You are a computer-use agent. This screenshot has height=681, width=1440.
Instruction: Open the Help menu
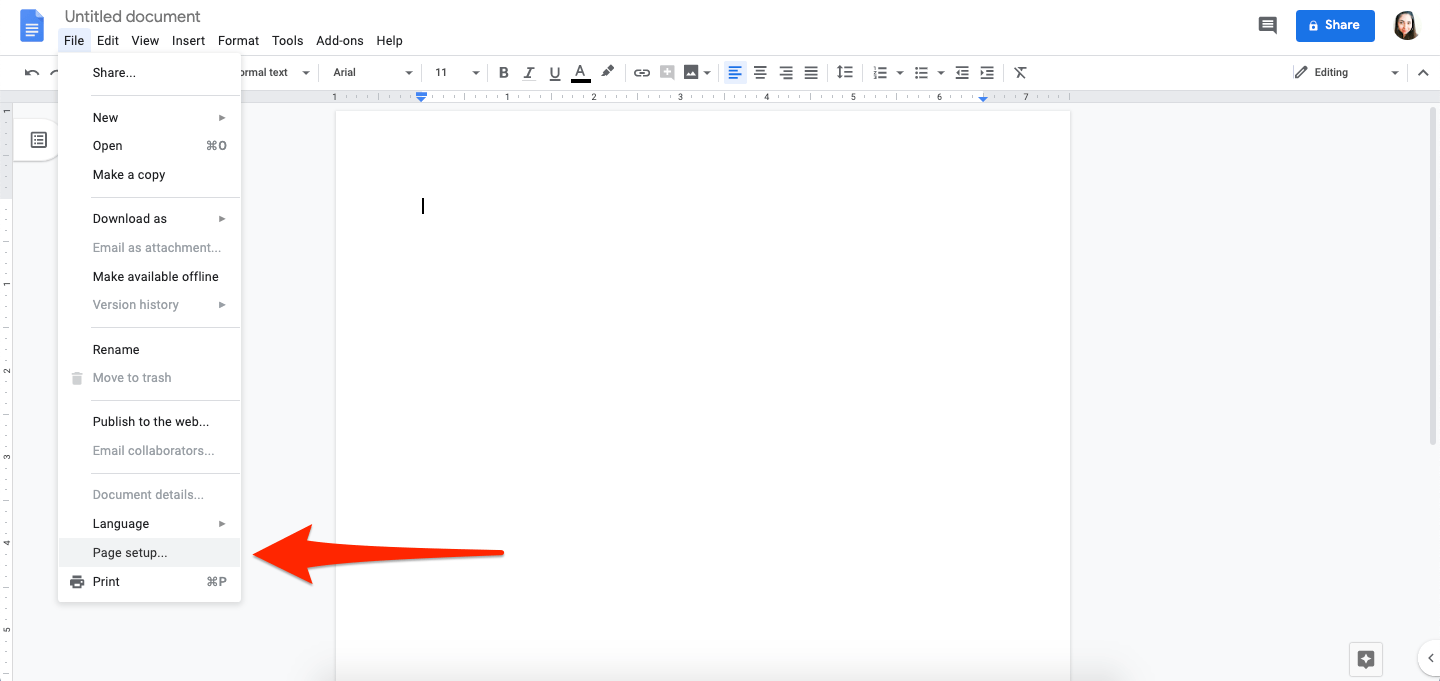tap(389, 41)
